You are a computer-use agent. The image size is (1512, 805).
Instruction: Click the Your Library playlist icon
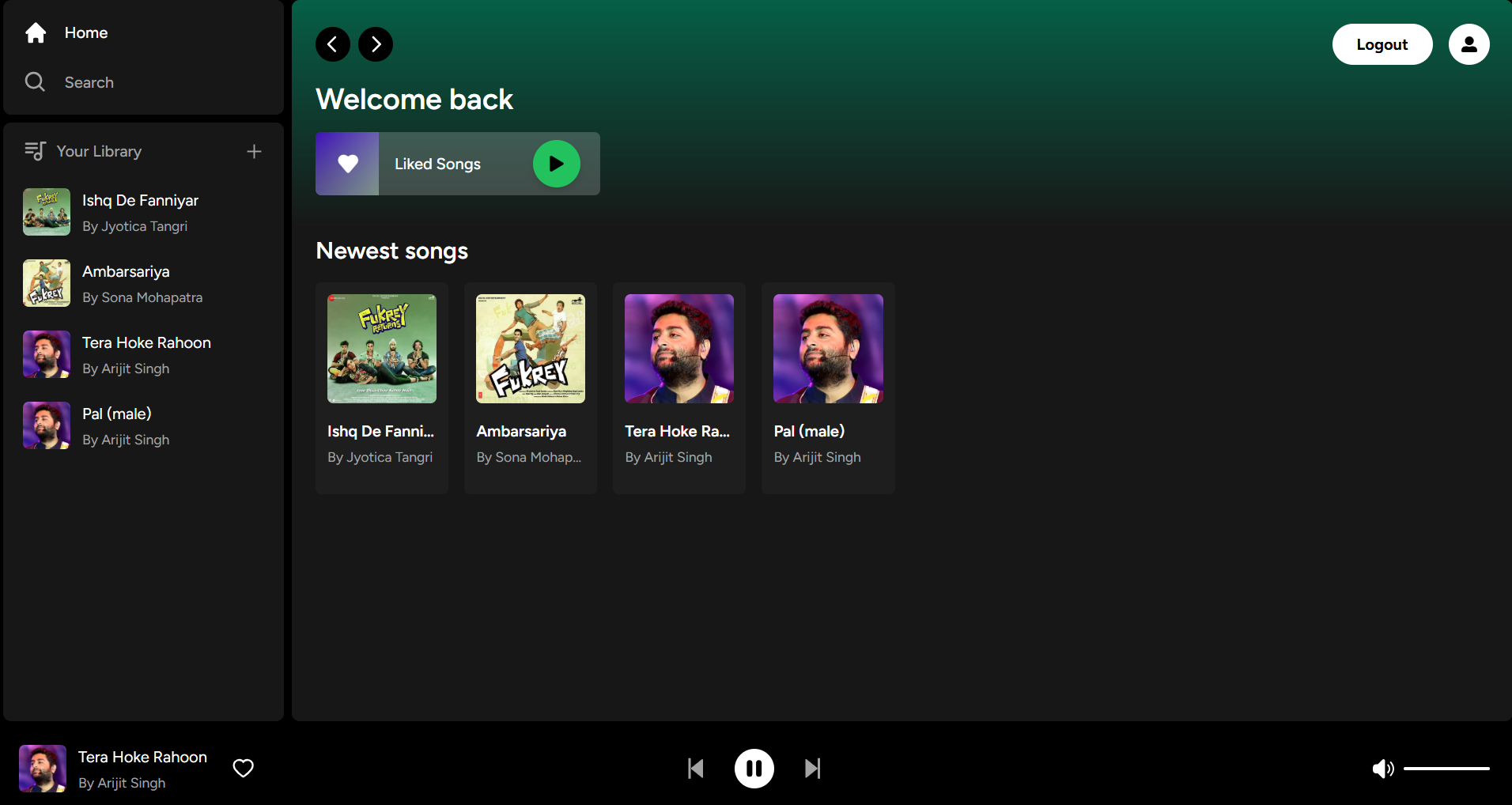coord(35,151)
